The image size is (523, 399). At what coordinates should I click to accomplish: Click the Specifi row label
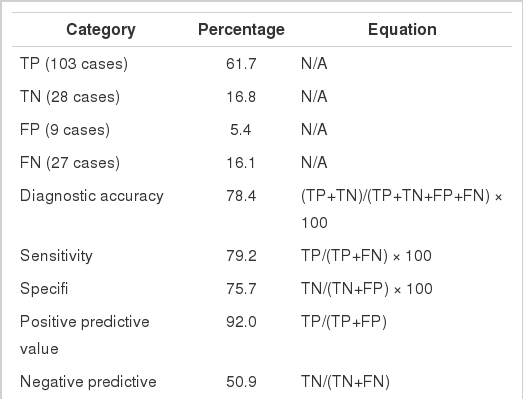(44, 289)
